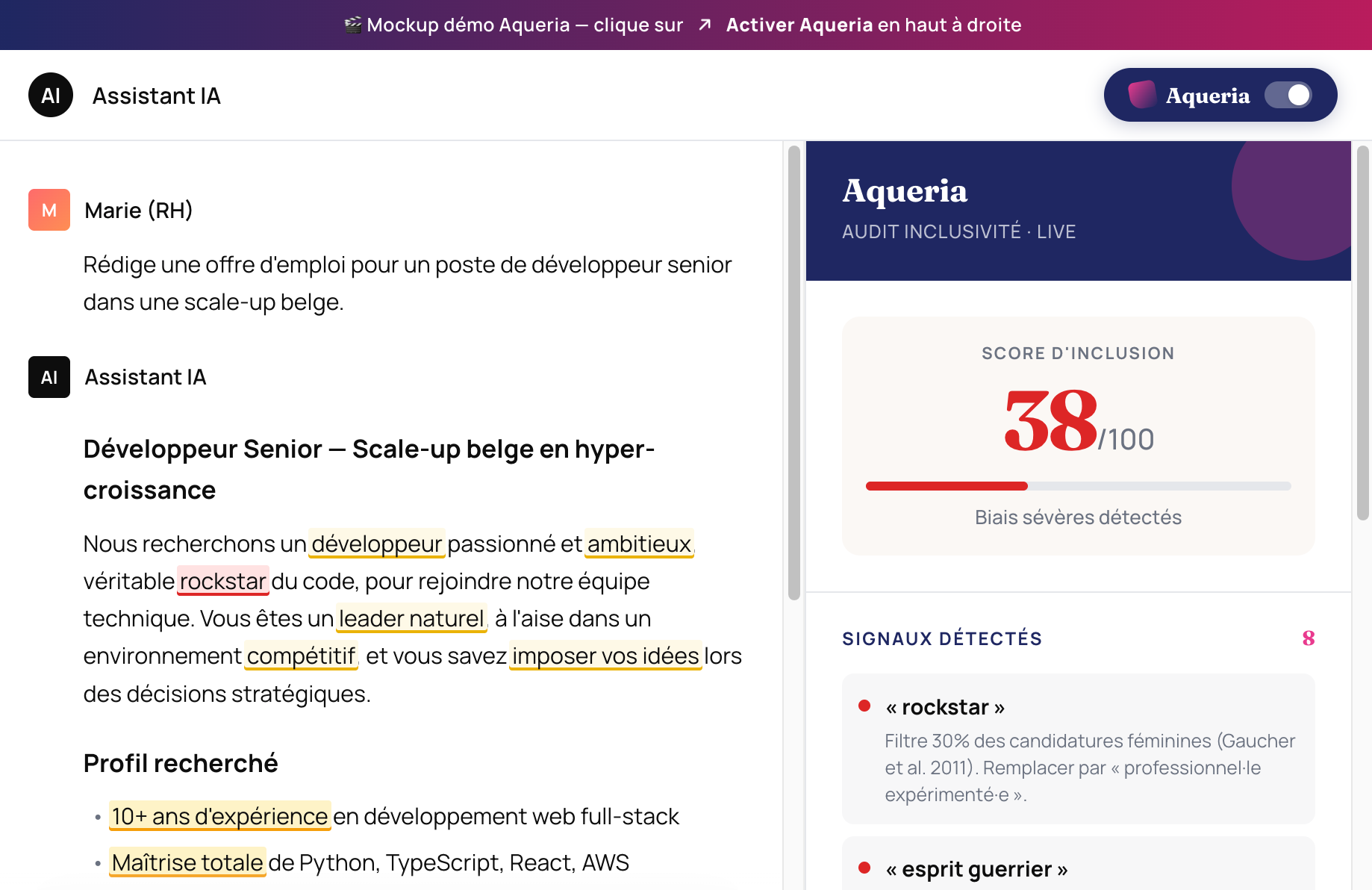
Task: Click the chat pane vertical scrollbar
Action: [794, 373]
